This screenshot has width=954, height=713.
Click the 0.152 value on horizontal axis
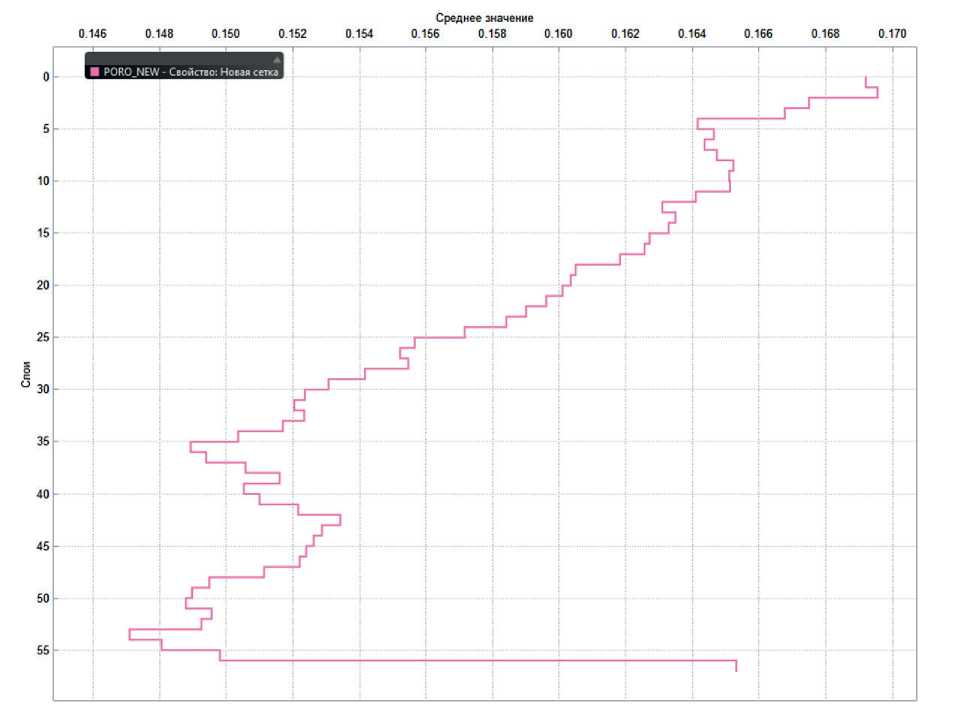(x=293, y=33)
